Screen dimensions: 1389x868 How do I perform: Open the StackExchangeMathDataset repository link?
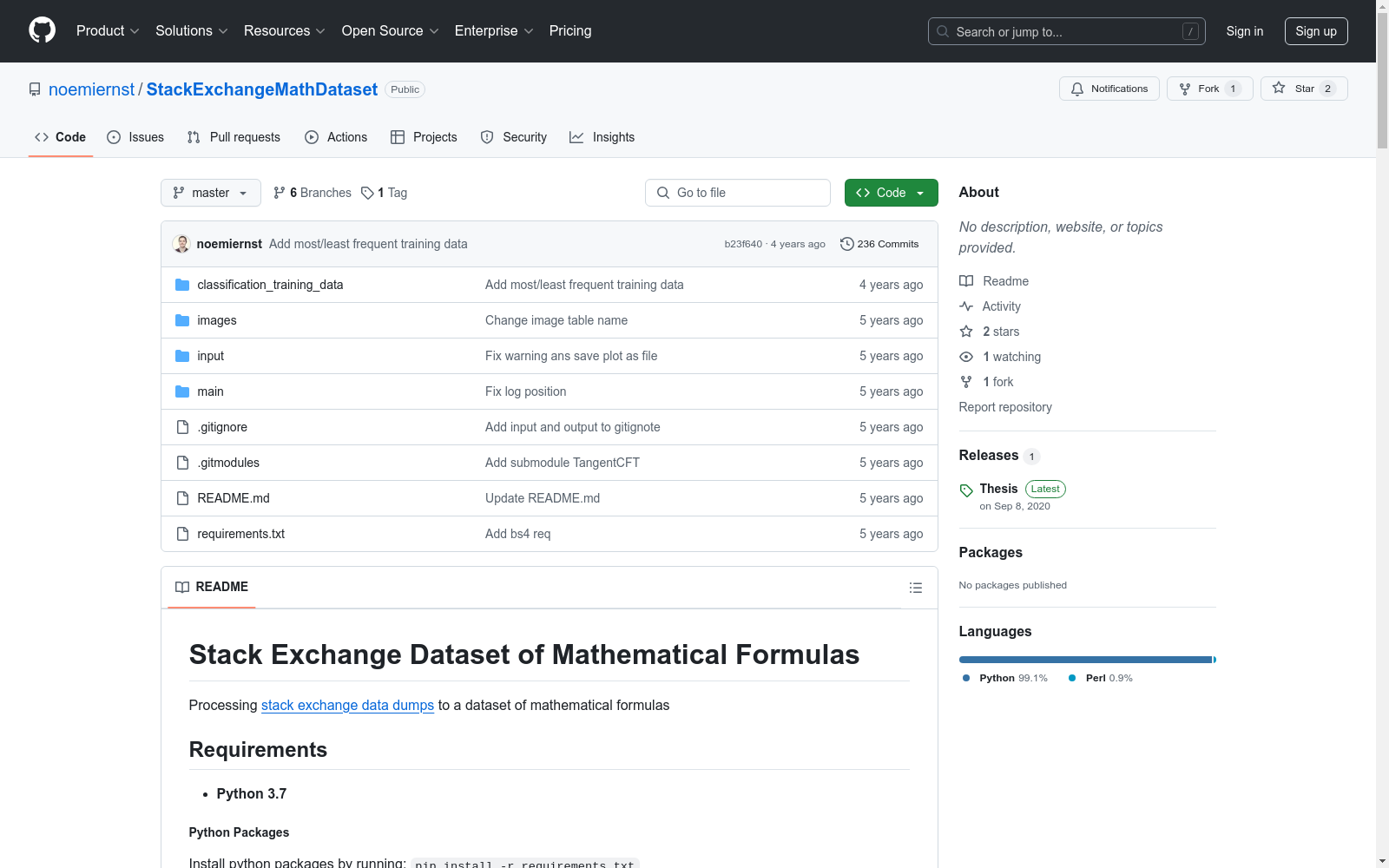click(x=262, y=89)
